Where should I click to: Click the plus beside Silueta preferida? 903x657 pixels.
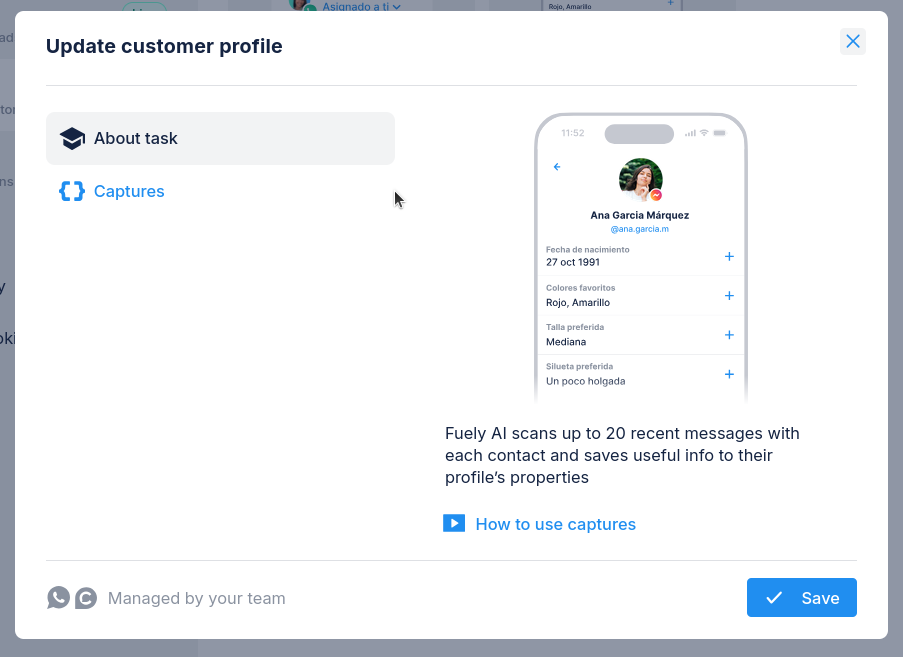[x=729, y=374]
